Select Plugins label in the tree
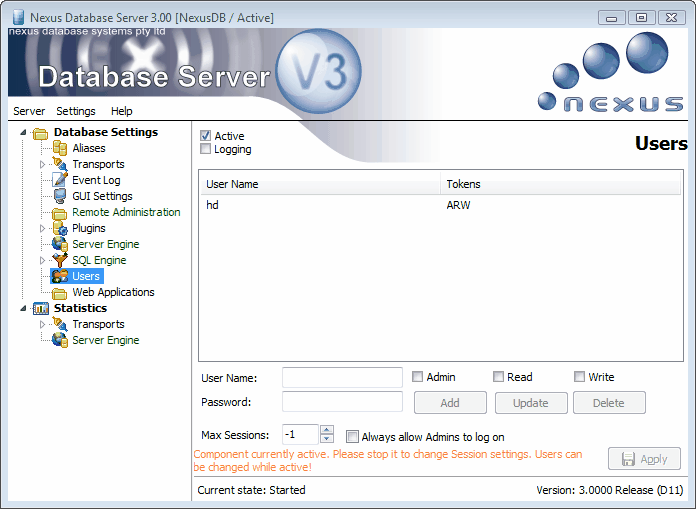The image size is (696, 509). click(89, 228)
